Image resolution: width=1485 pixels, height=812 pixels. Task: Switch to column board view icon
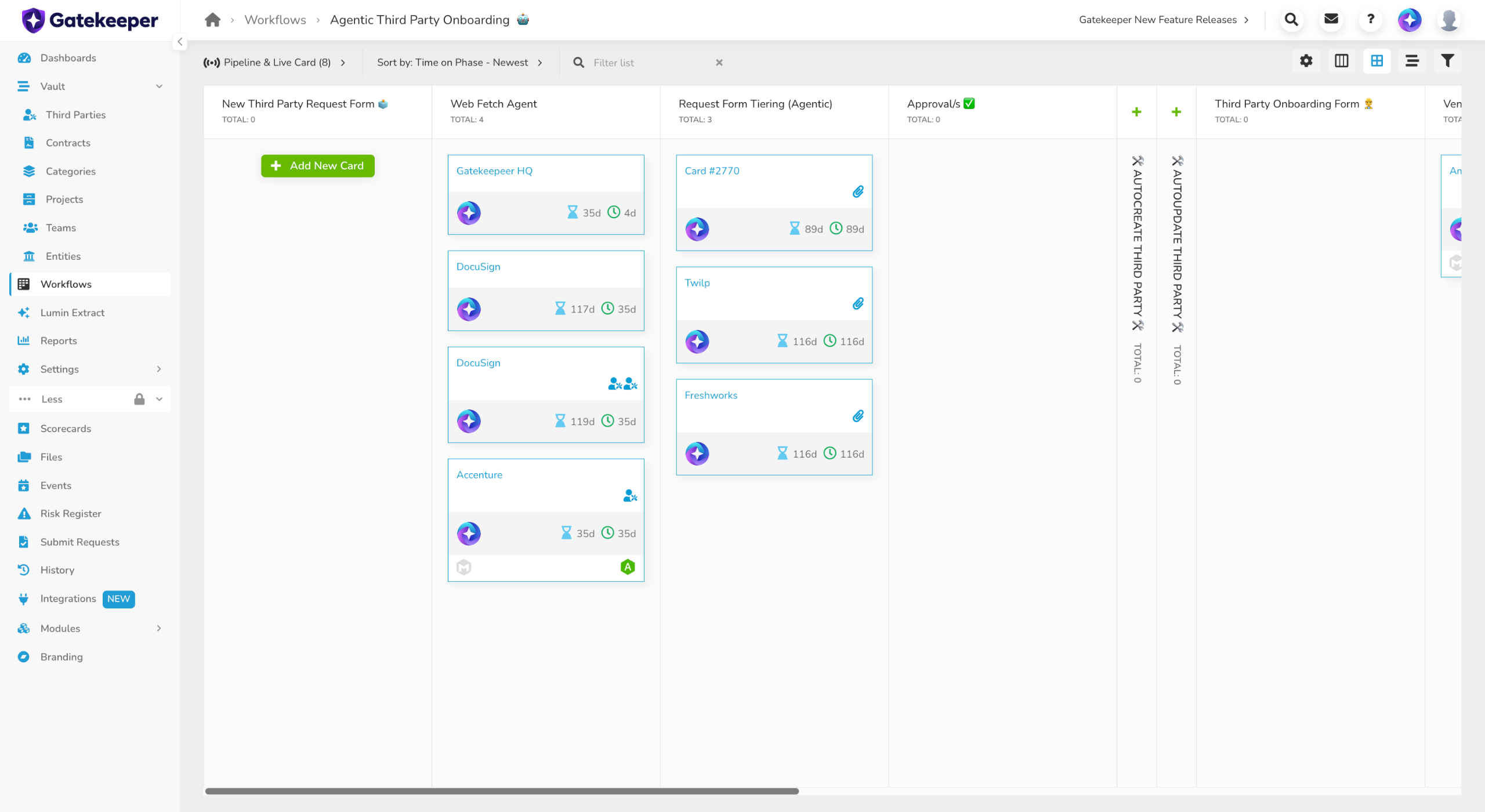tap(1341, 61)
